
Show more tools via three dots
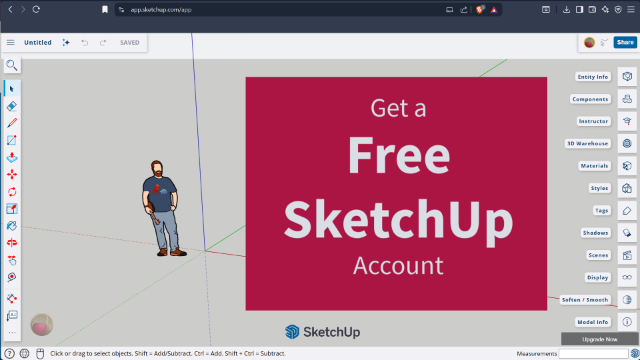tap(12, 333)
